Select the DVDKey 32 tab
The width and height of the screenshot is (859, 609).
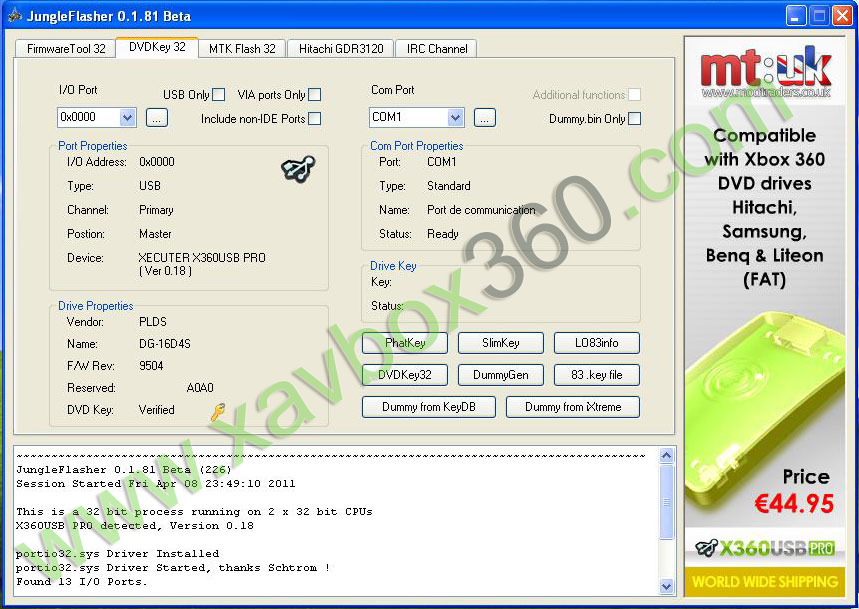157,47
